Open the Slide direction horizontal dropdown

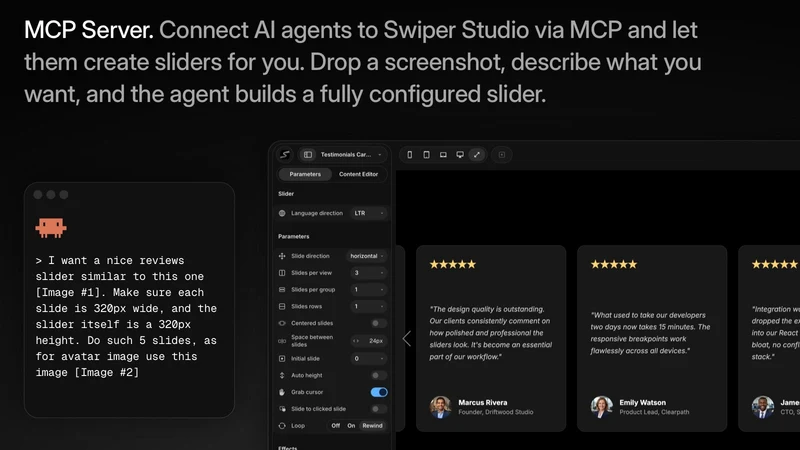coord(367,256)
